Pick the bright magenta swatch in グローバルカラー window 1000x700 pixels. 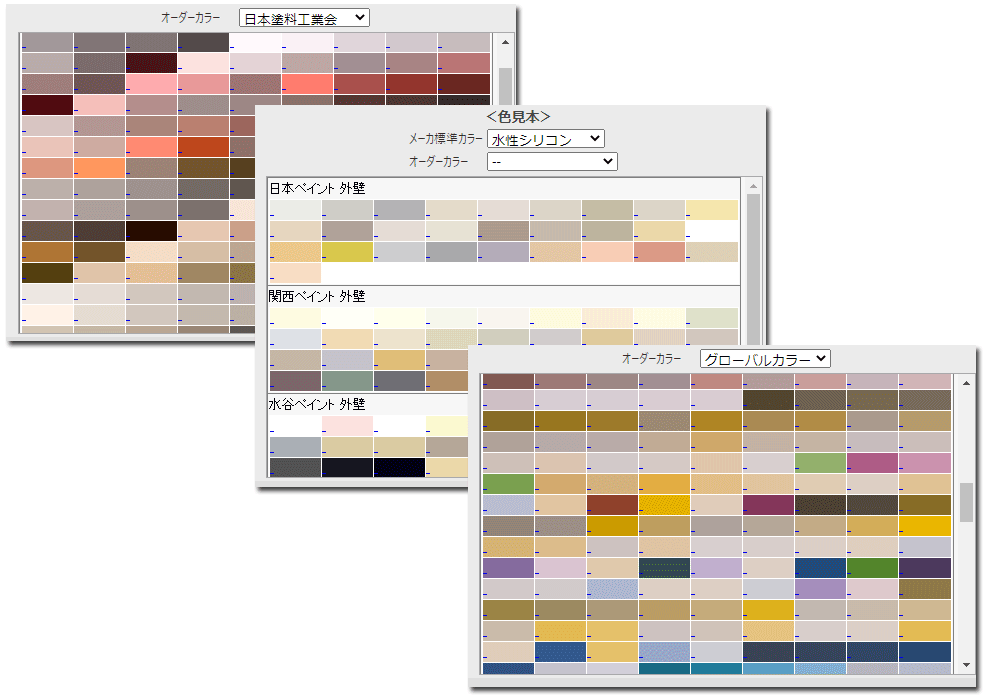(873, 463)
